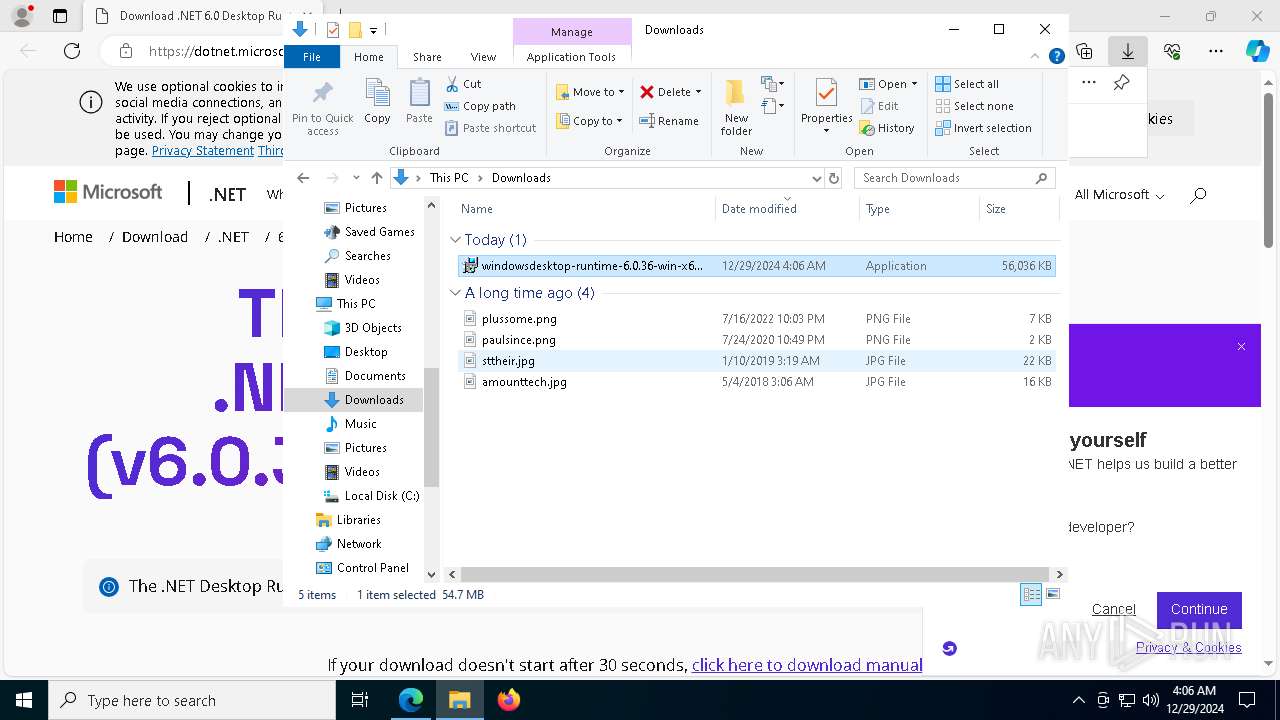
Task: Open the Move to dropdown
Action: tap(590, 92)
